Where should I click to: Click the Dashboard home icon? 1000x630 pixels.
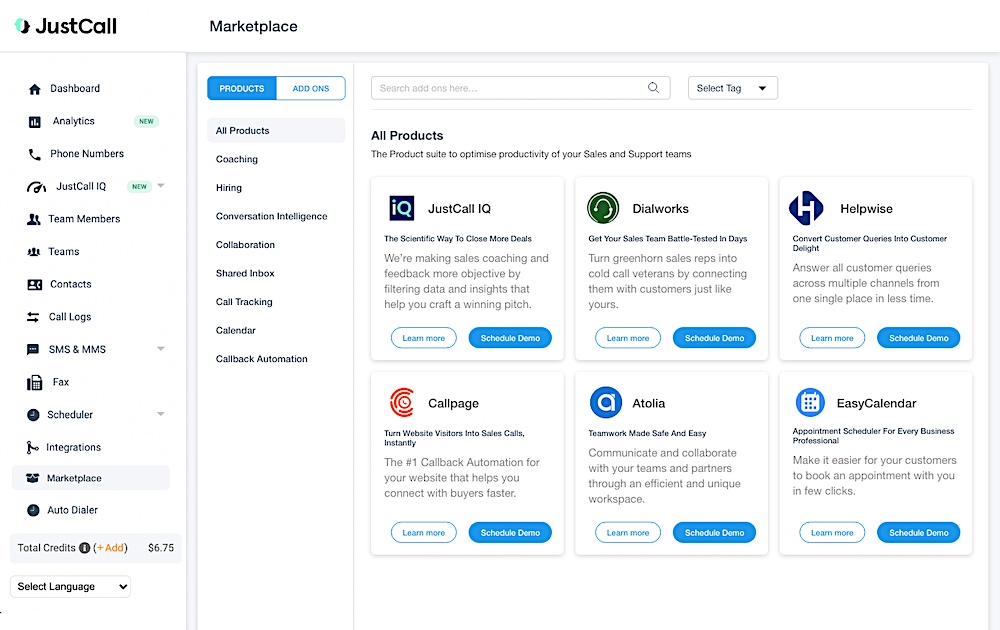coord(35,89)
